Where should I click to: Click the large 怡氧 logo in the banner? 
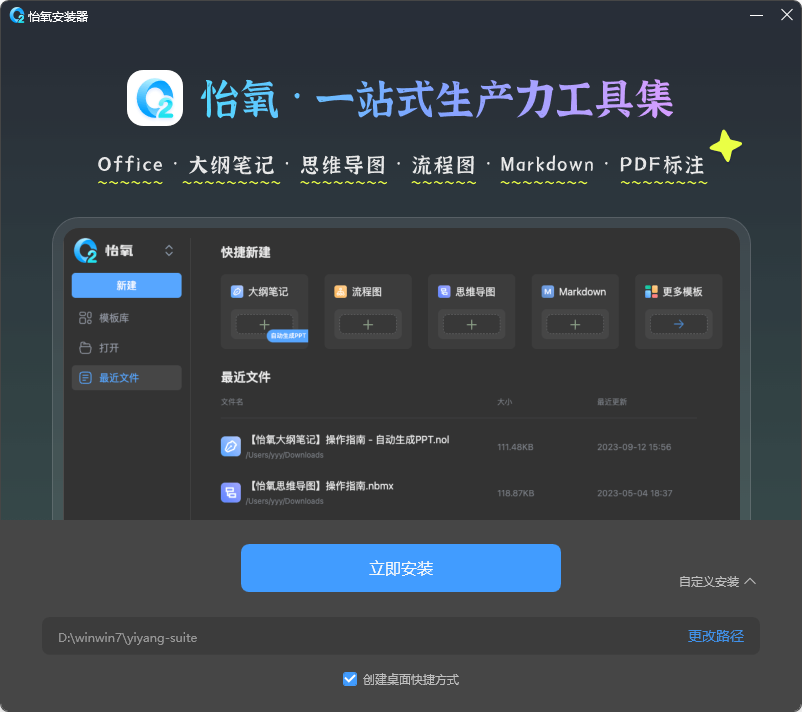tap(154, 98)
